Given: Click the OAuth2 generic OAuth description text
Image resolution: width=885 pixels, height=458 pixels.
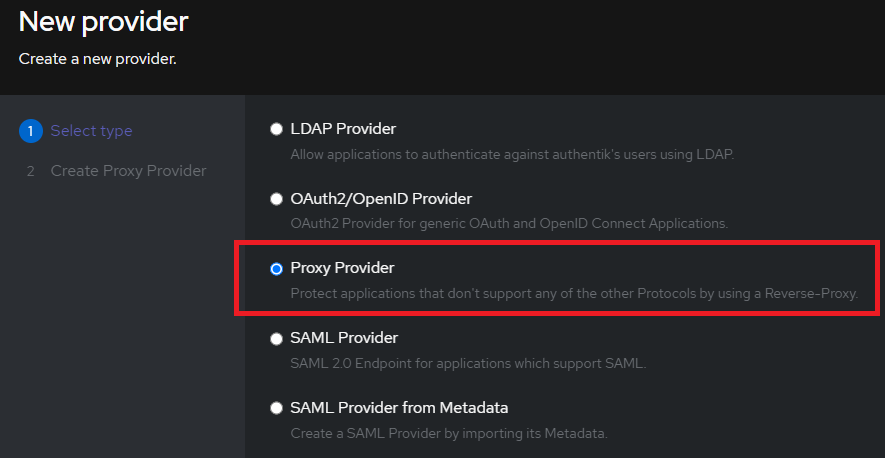Looking at the screenshot, I should 509,224.
